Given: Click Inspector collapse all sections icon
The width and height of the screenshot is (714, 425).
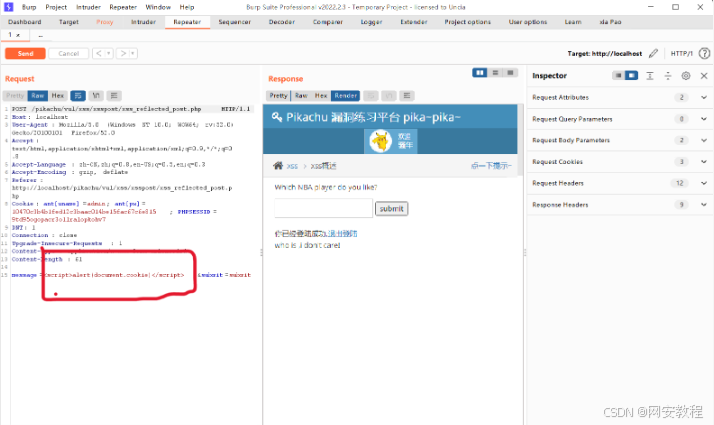Looking at the screenshot, I should tap(668, 76).
